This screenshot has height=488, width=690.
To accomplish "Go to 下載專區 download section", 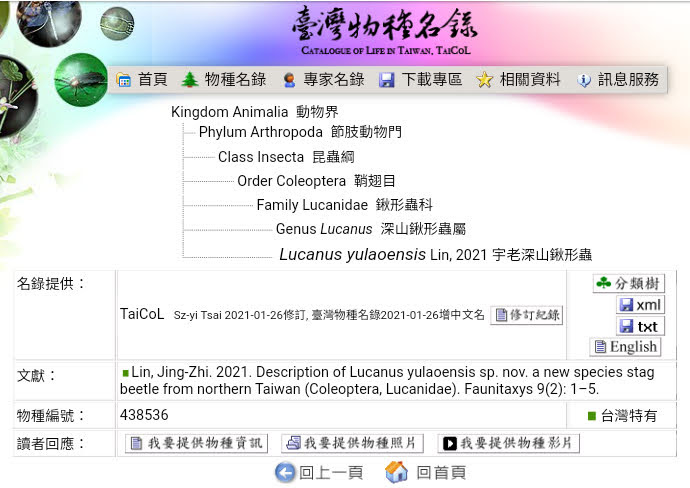I will point(420,80).
